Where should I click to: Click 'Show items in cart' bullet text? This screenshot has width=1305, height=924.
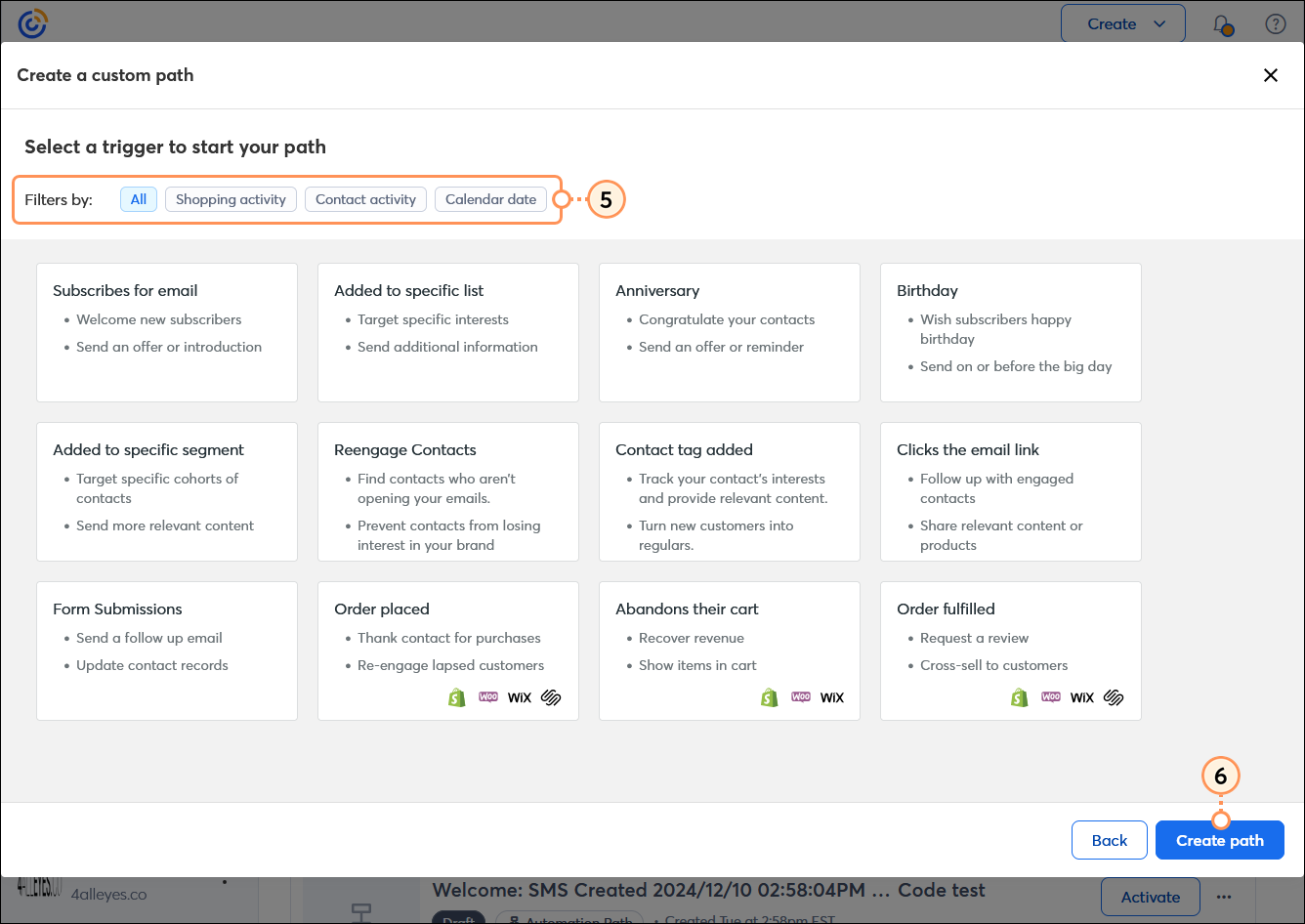[697, 665]
